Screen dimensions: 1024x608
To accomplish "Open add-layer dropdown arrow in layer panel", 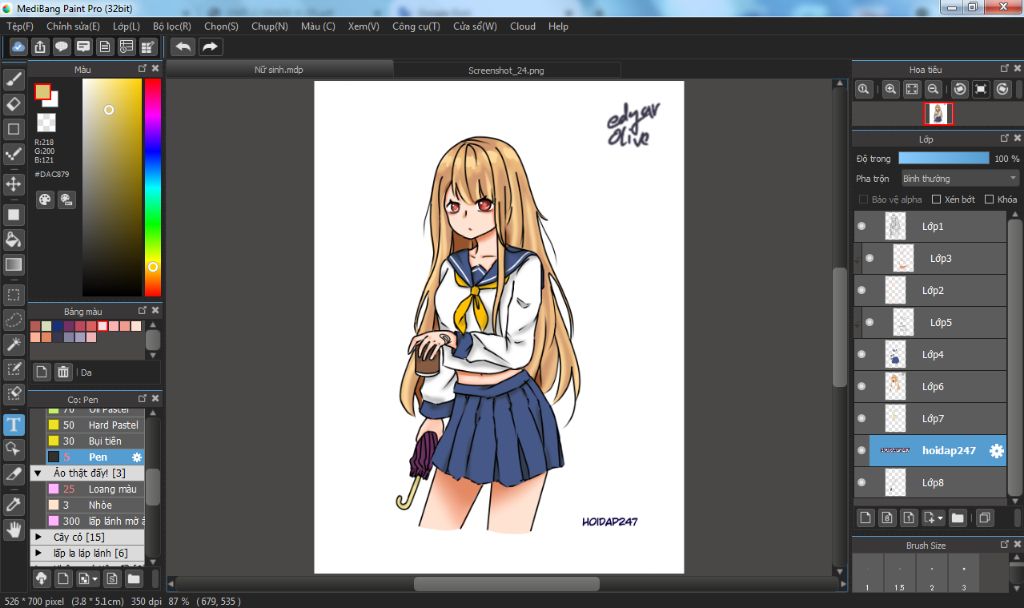I will (940, 518).
